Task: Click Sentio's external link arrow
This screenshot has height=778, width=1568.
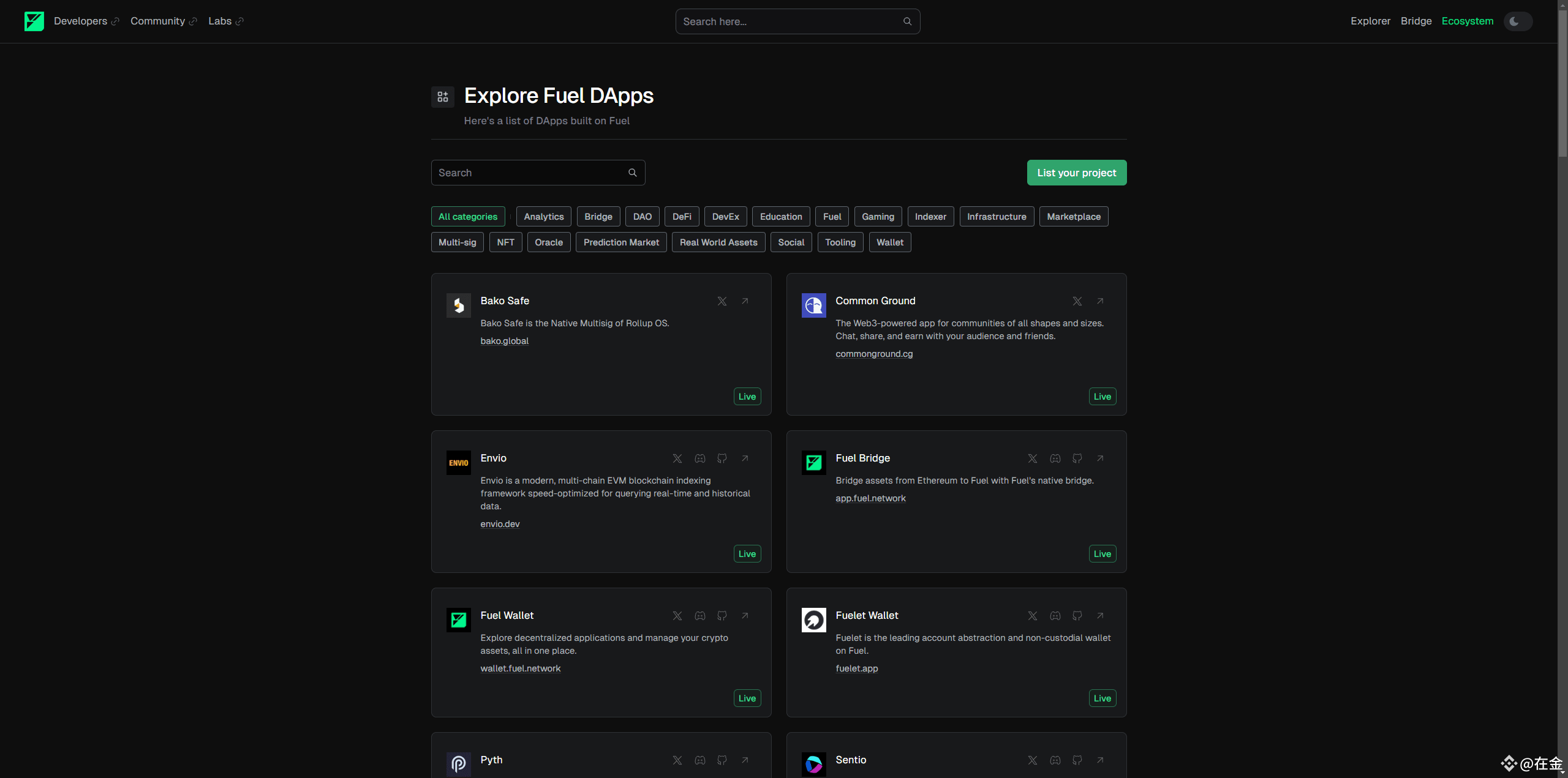Action: [1100, 760]
